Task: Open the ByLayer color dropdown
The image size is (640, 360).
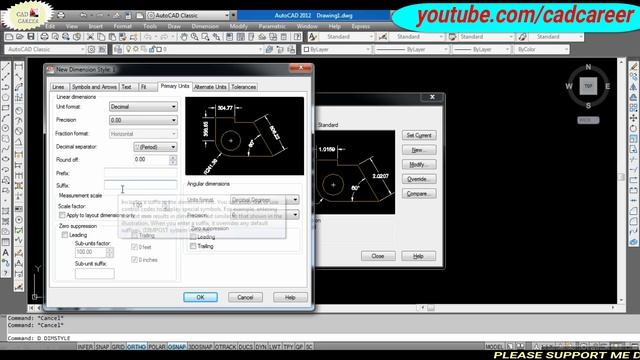Action: click(336, 49)
